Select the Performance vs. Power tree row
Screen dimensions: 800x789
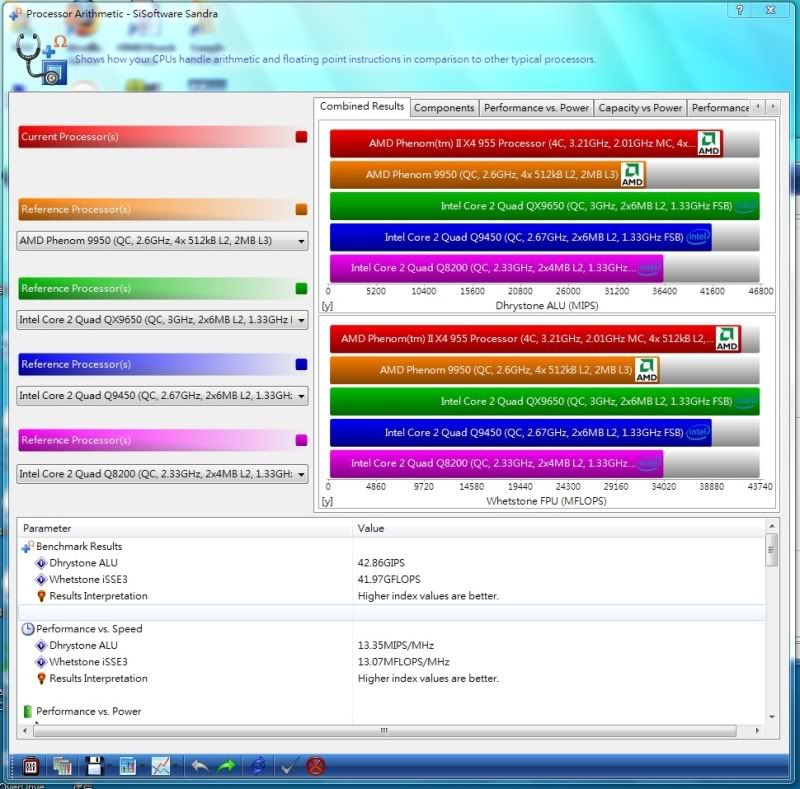pos(391,711)
